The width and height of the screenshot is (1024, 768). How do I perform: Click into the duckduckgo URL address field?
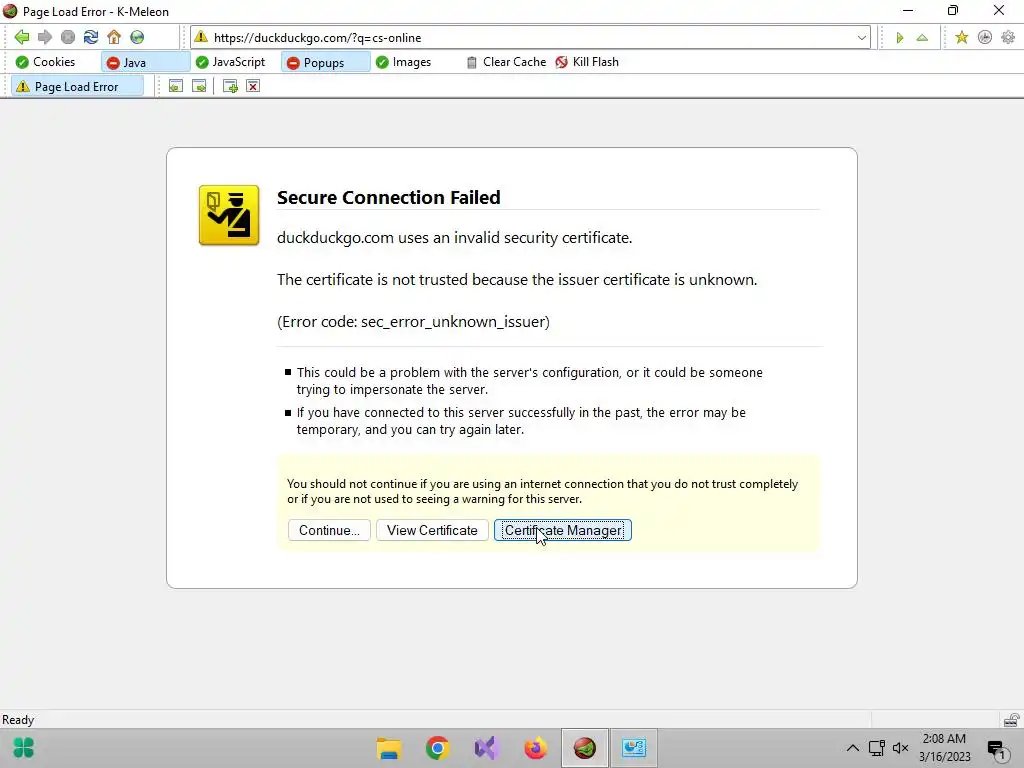[532, 38]
